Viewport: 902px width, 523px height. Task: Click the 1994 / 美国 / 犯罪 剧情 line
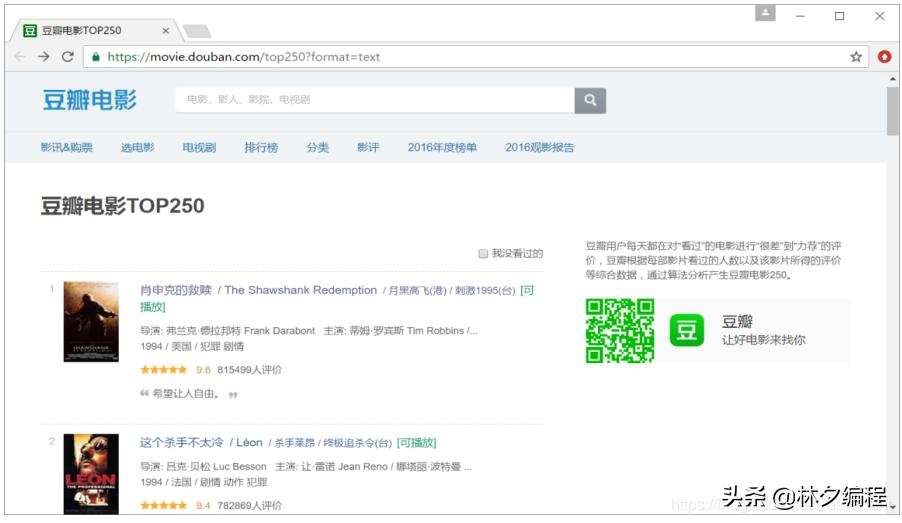coord(192,346)
